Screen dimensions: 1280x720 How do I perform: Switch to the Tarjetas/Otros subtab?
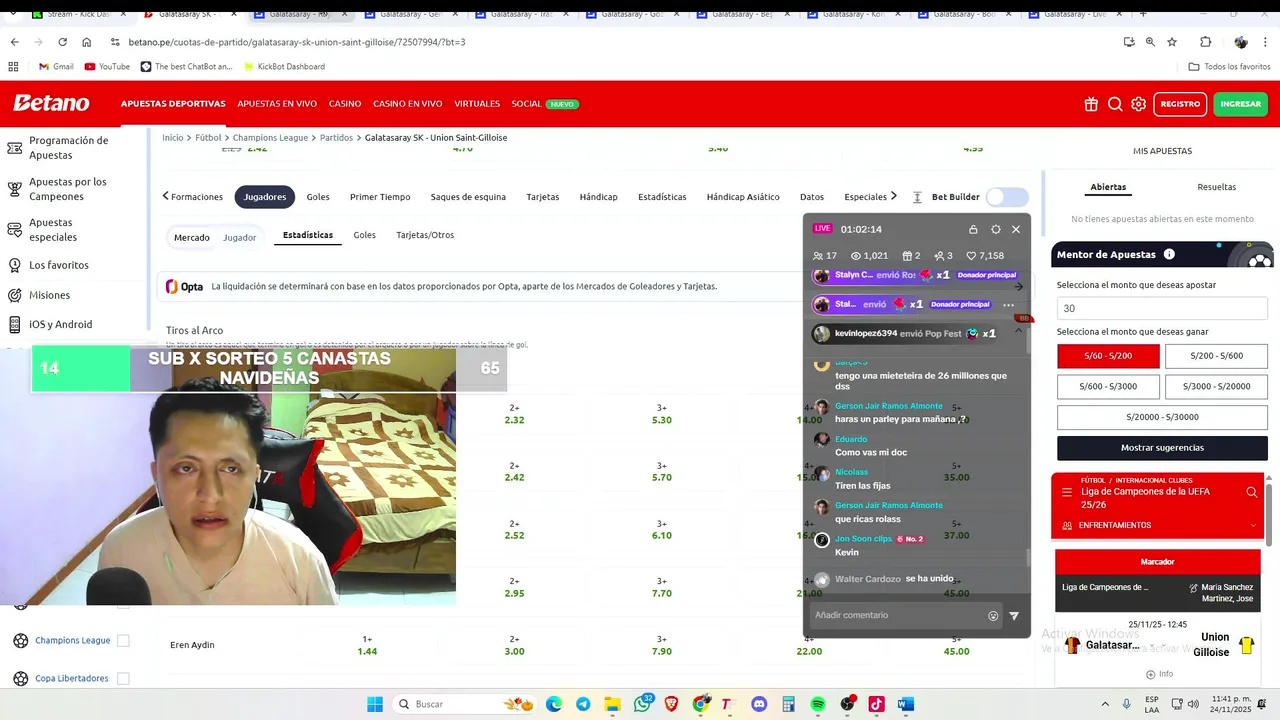[x=425, y=235]
